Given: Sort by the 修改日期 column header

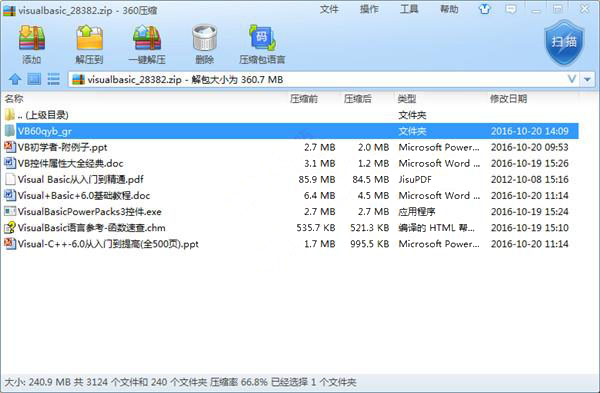Looking at the screenshot, I should pos(509,99).
